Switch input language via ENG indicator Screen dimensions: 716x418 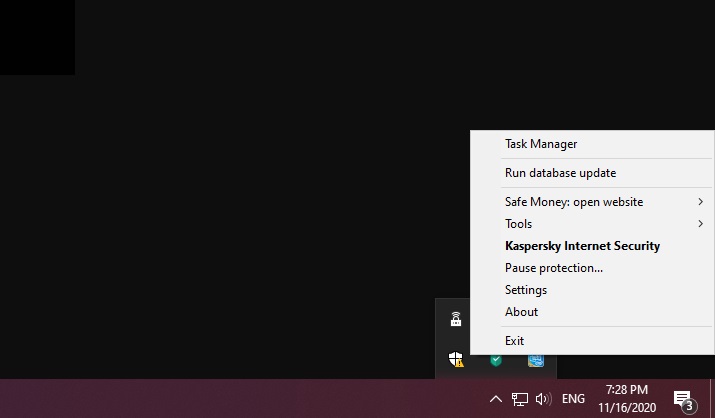coord(573,399)
